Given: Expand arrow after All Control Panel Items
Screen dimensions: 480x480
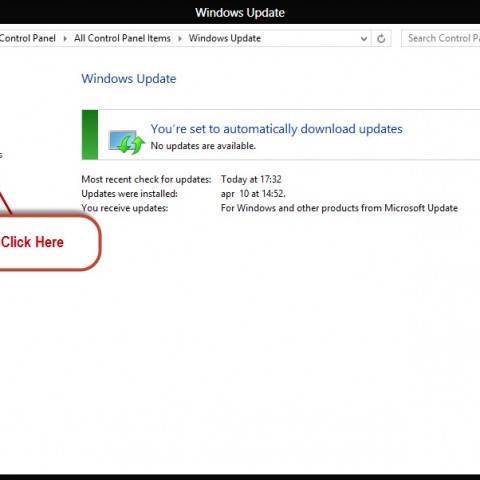Looking at the screenshot, I should point(180,39).
